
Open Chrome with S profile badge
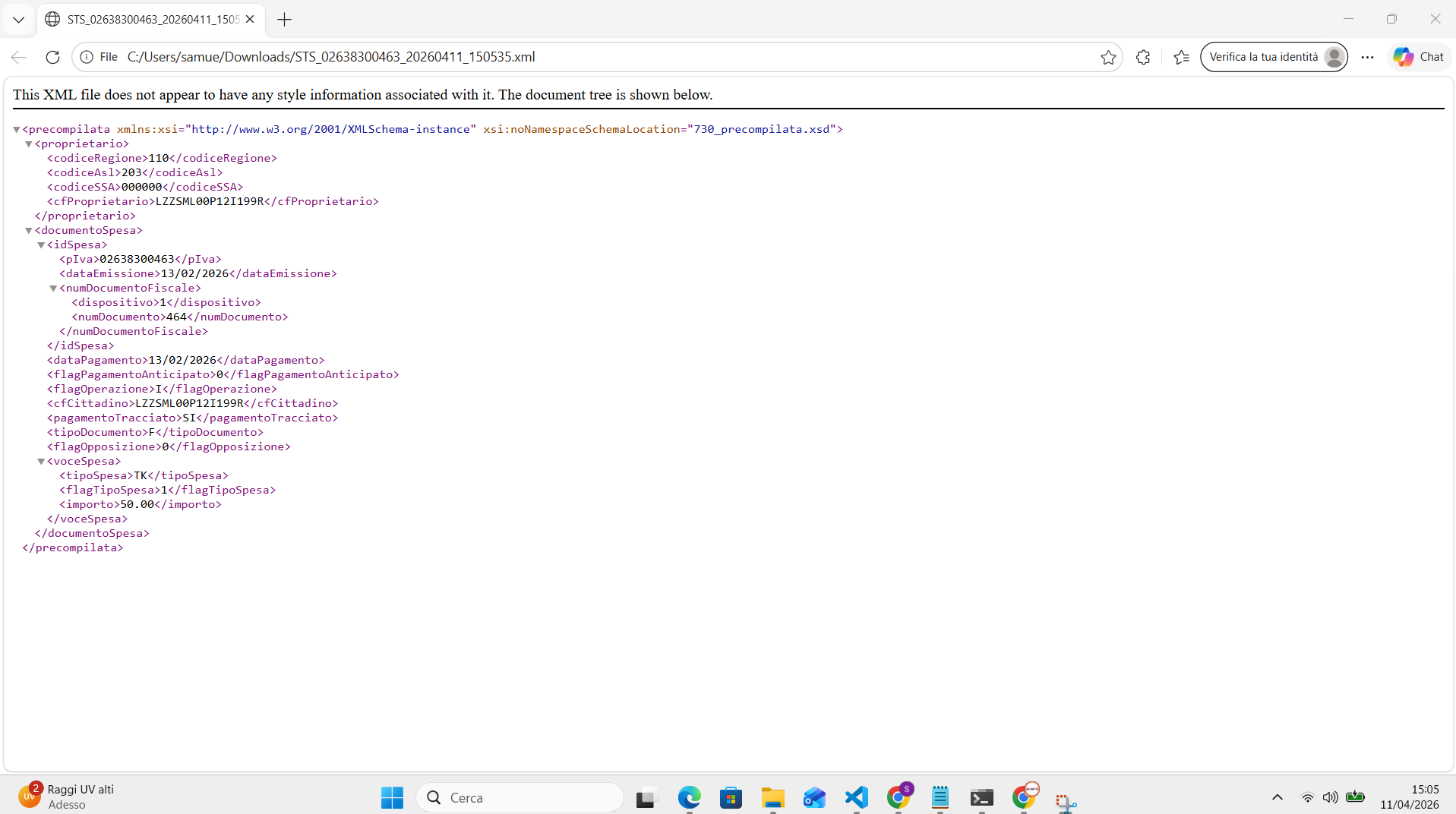tap(899, 797)
